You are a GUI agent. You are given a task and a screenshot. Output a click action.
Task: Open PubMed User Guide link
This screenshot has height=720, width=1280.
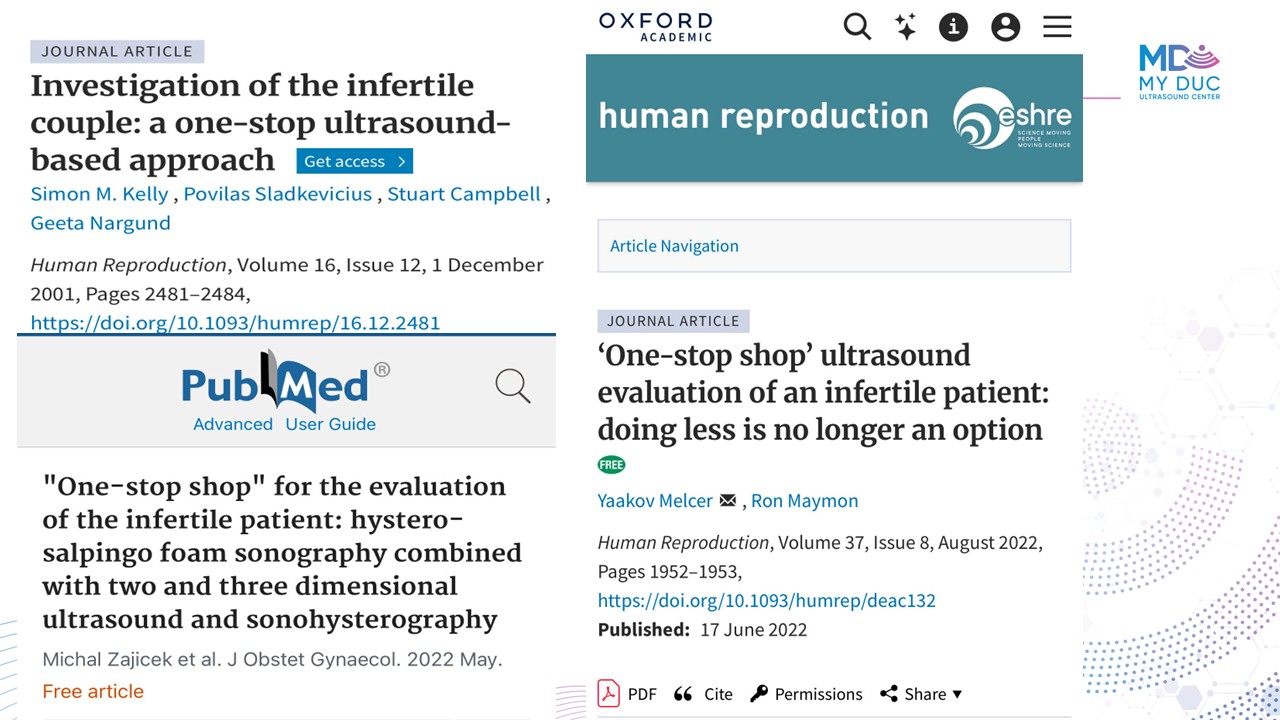point(331,424)
